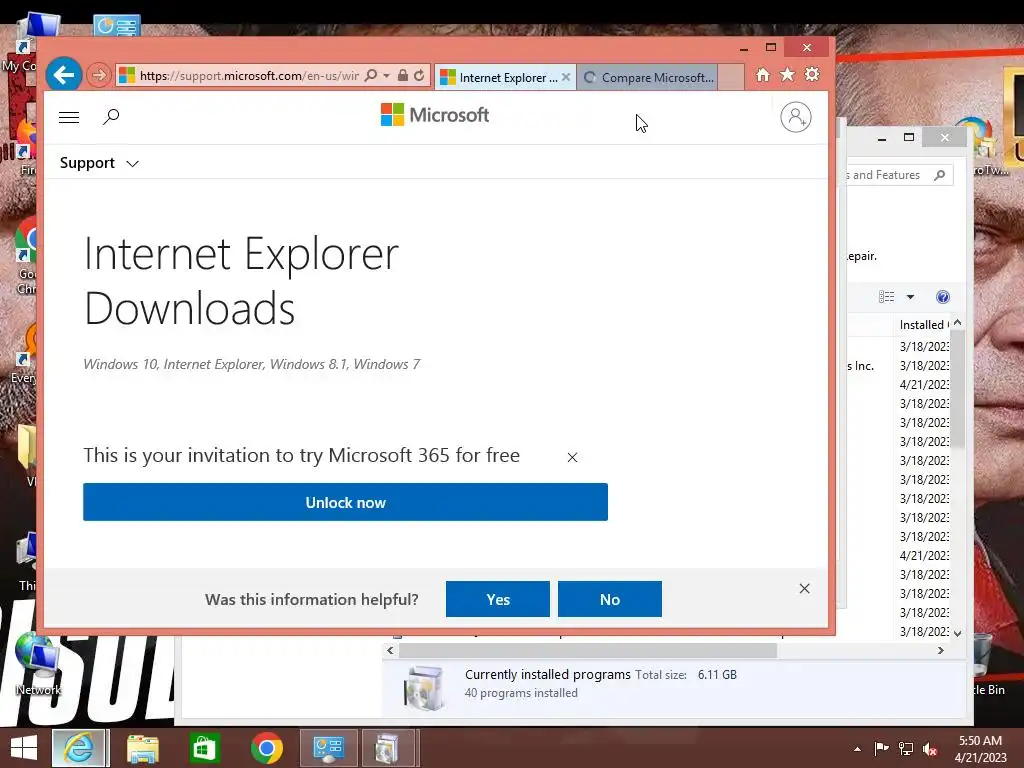This screenshot has width=1024, height=768.
Task: Click the security lock icon in address bar
Action: pyautogui.click(x=403, y=75)
